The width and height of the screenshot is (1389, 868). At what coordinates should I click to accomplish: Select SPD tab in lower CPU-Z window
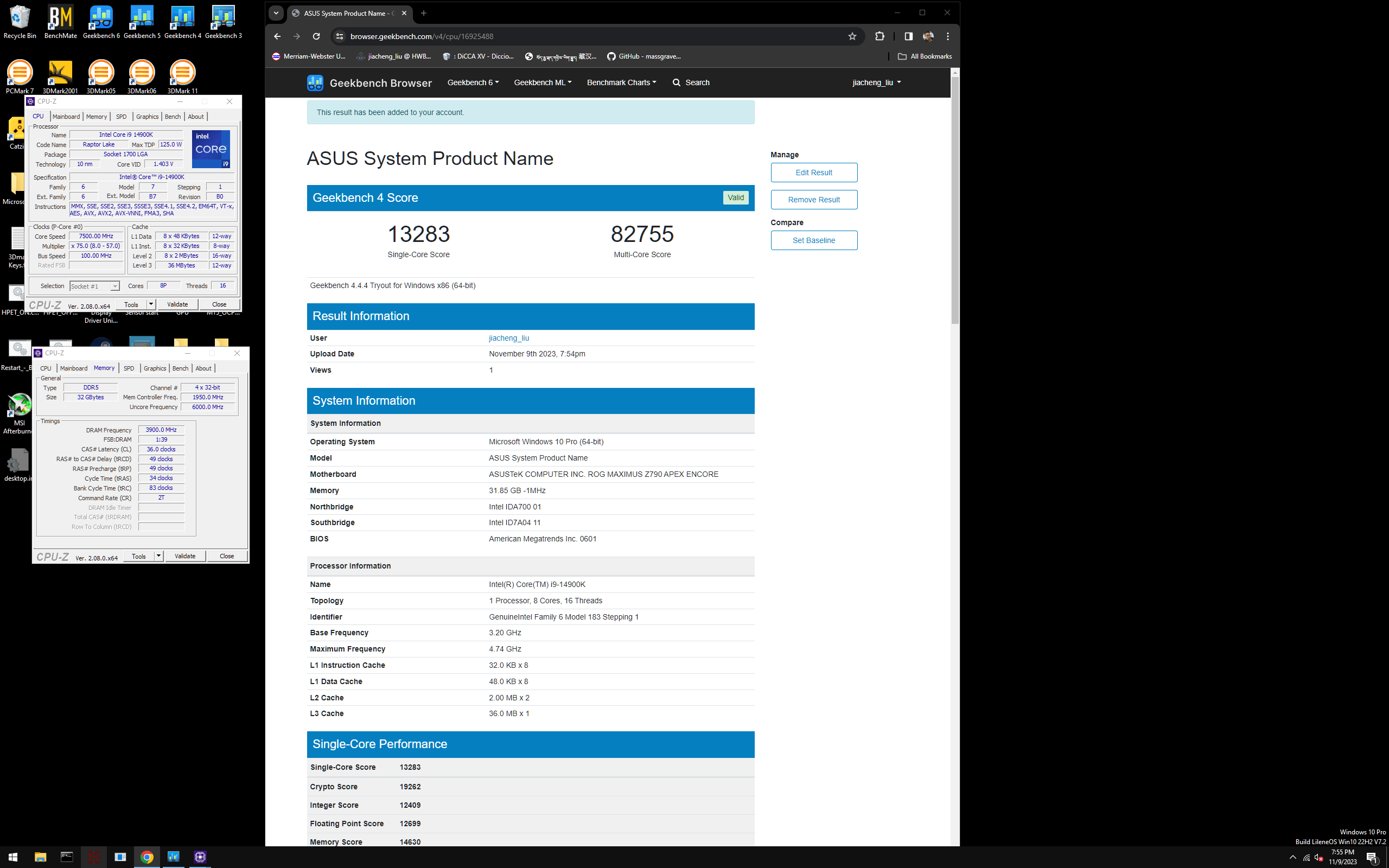[129, 368]
